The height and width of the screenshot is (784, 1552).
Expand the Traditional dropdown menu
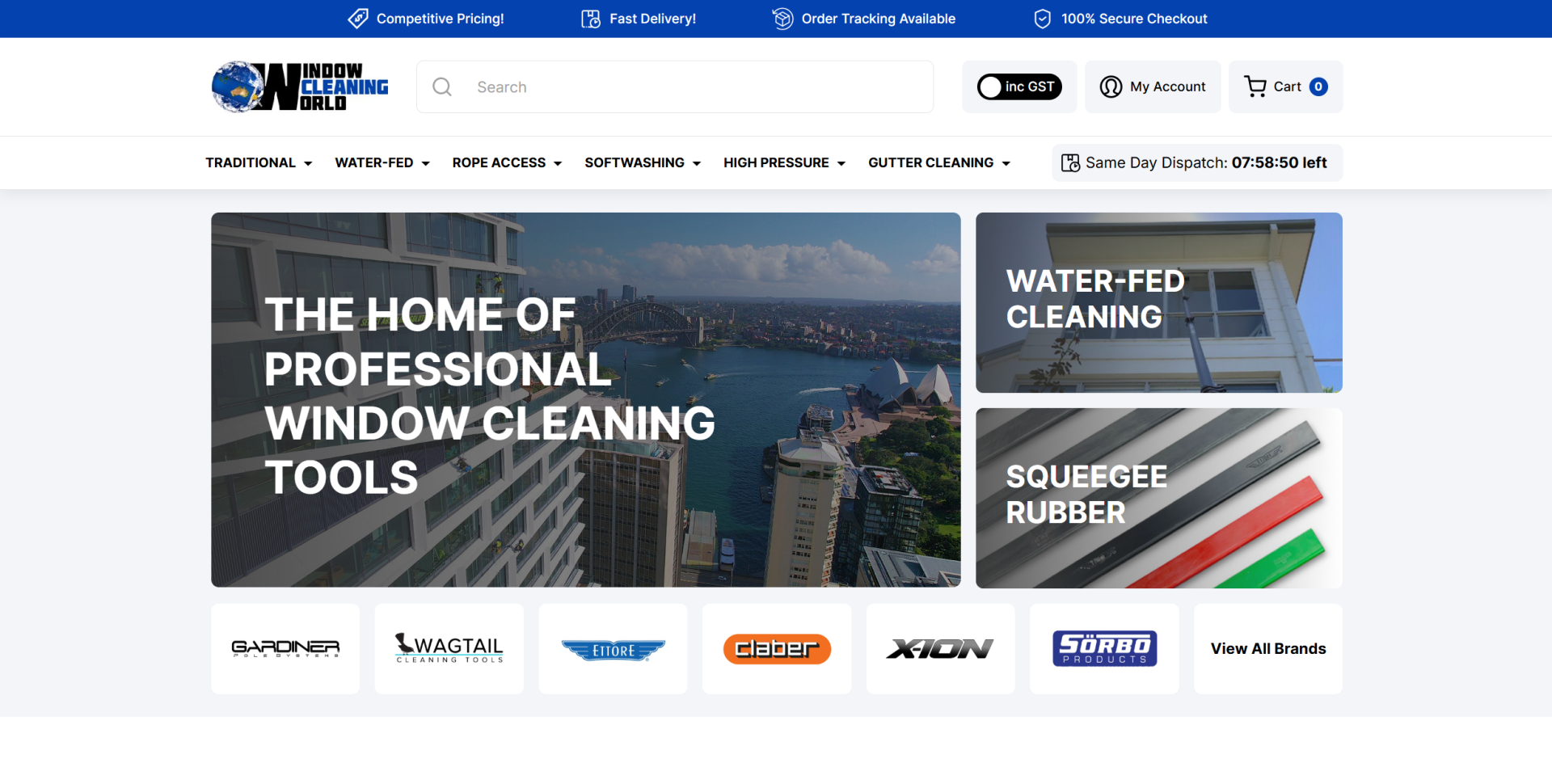(x=259, y=163)
